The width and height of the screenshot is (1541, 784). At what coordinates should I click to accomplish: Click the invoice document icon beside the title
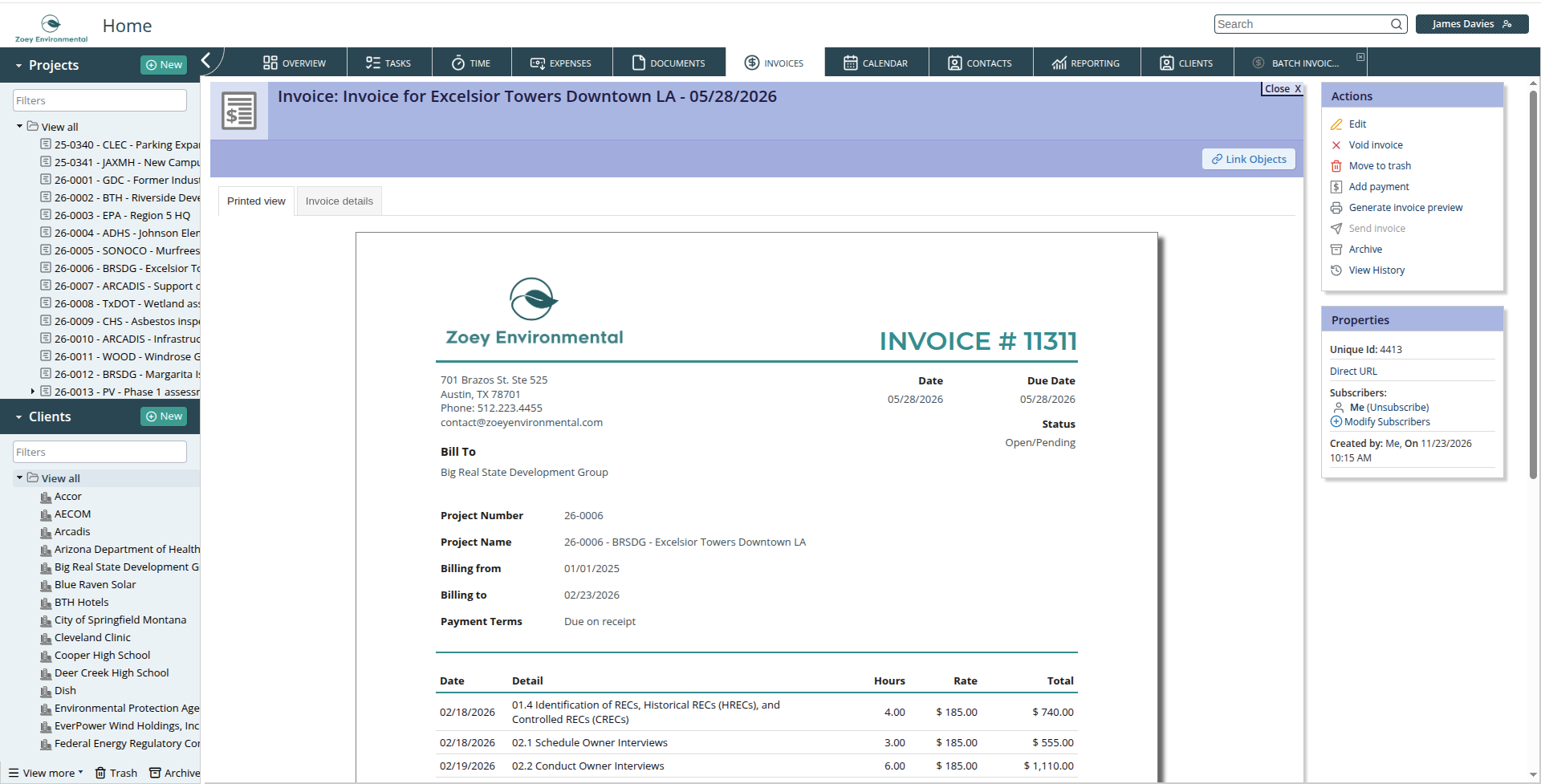(x=239, y=111)
